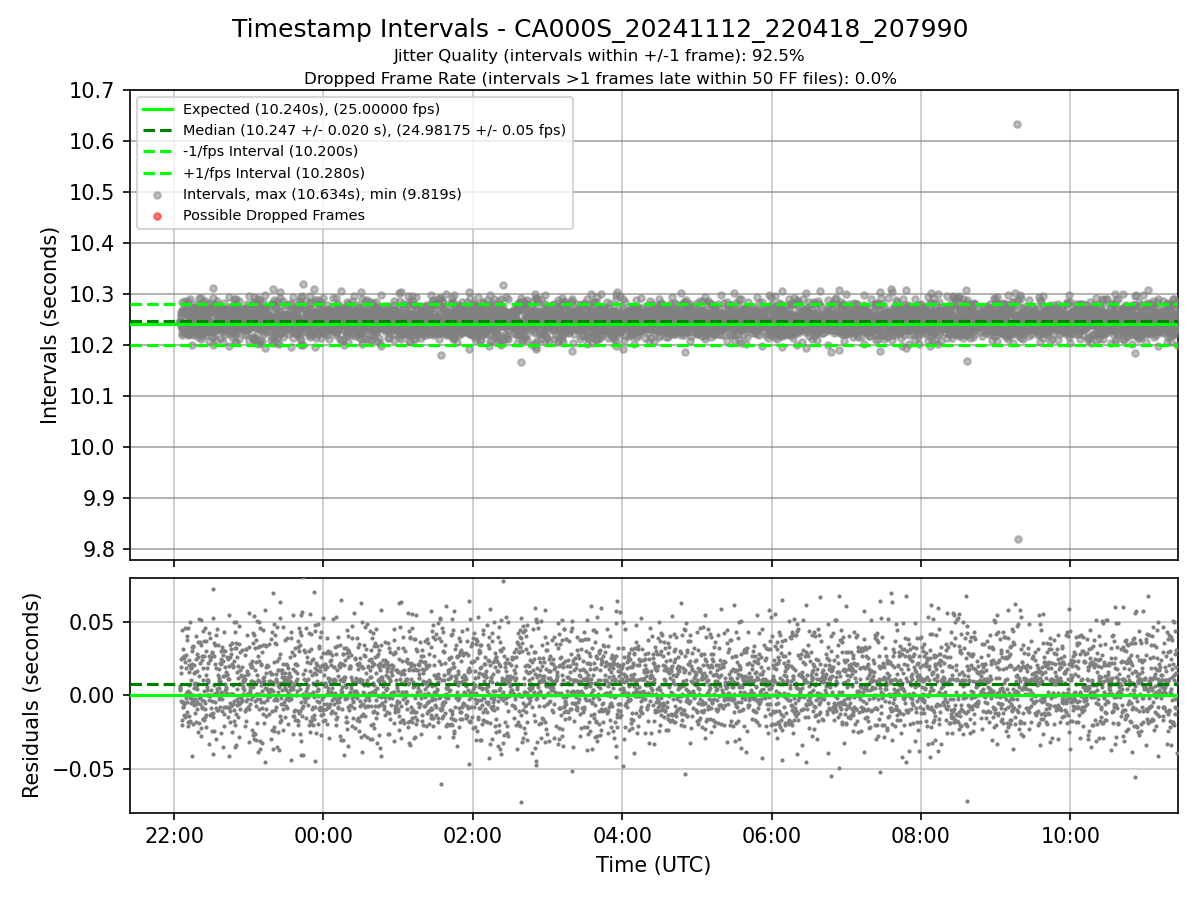Click legend entry Expected (10.240s)
The height and width of the screenshot is (900, 1200).
pyautogui.click(x=311, y=109)
